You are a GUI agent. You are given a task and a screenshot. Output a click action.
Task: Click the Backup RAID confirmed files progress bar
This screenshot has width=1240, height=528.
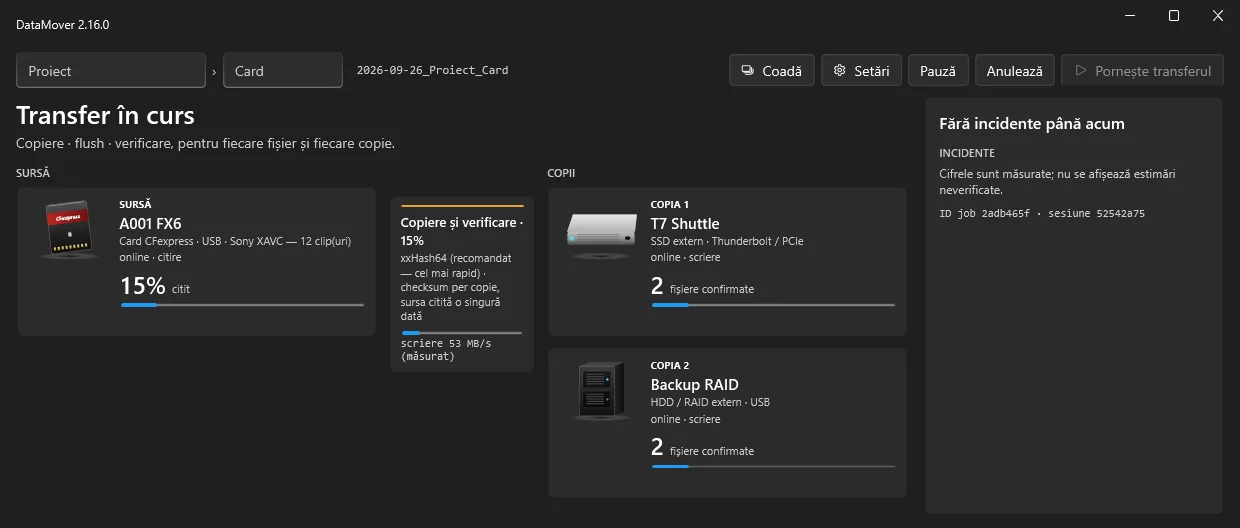(773, 466)
